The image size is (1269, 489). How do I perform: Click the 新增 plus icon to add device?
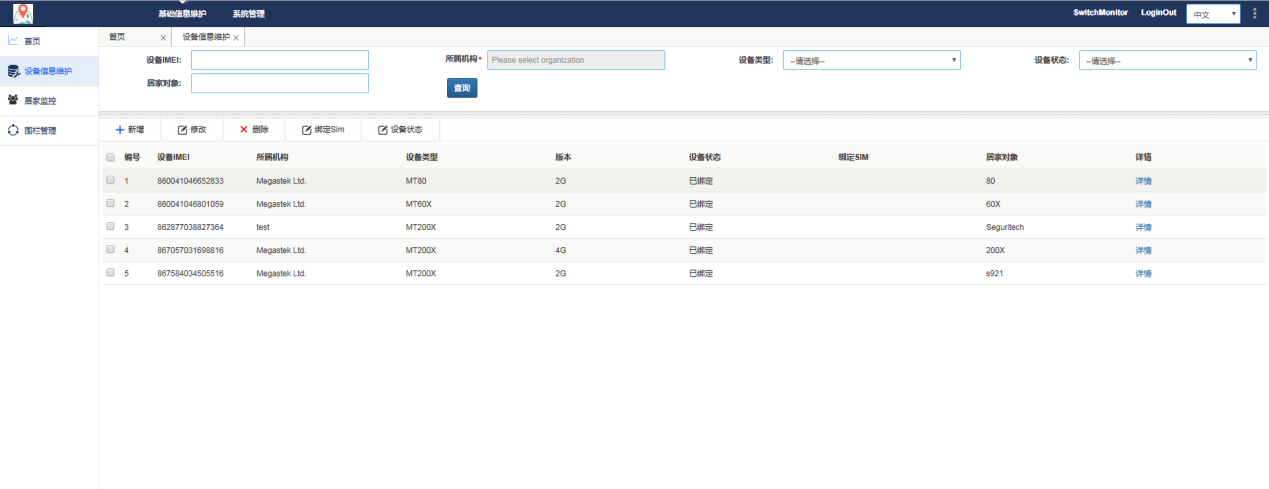tap(119, 130)
